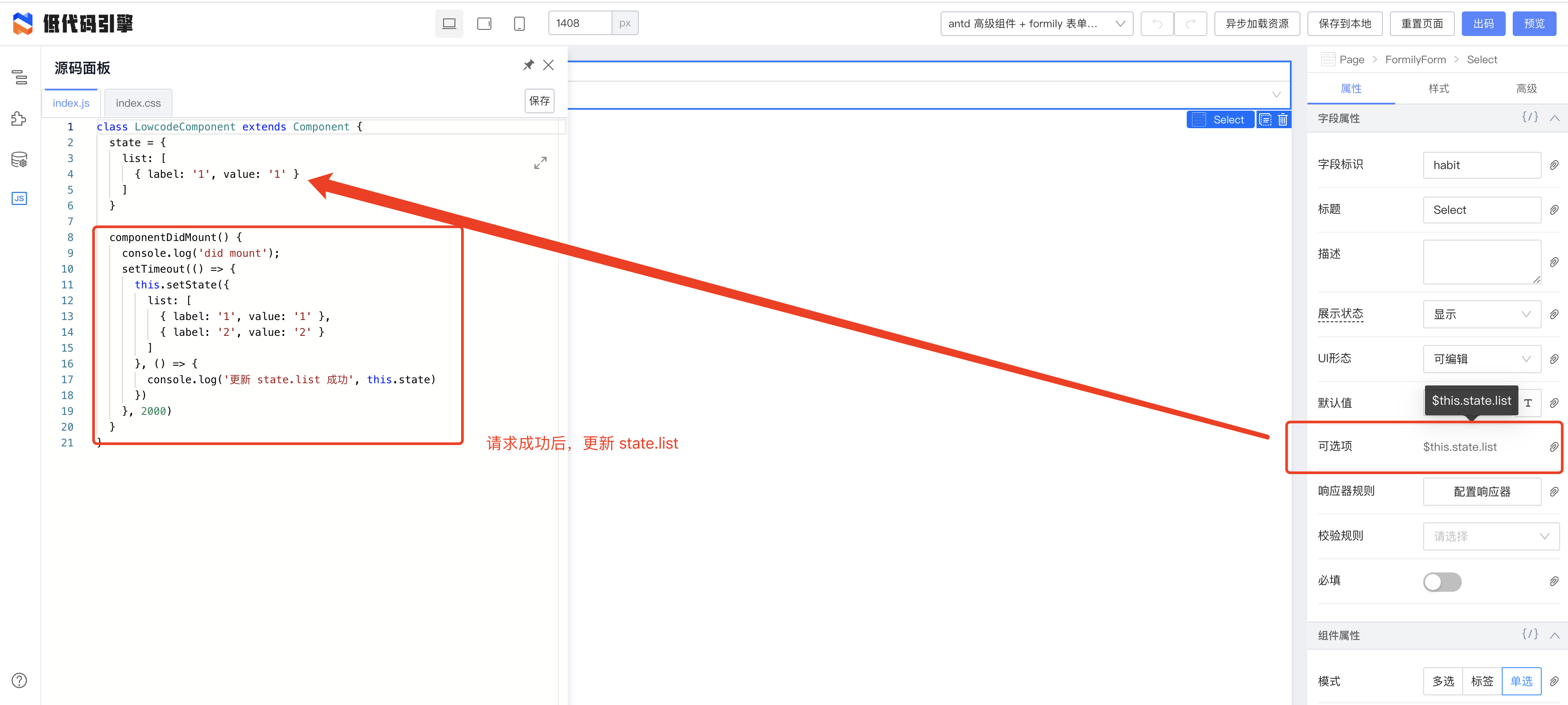Enable the 必填 required switch
1568x705 pixels.
click(1442, 581)
